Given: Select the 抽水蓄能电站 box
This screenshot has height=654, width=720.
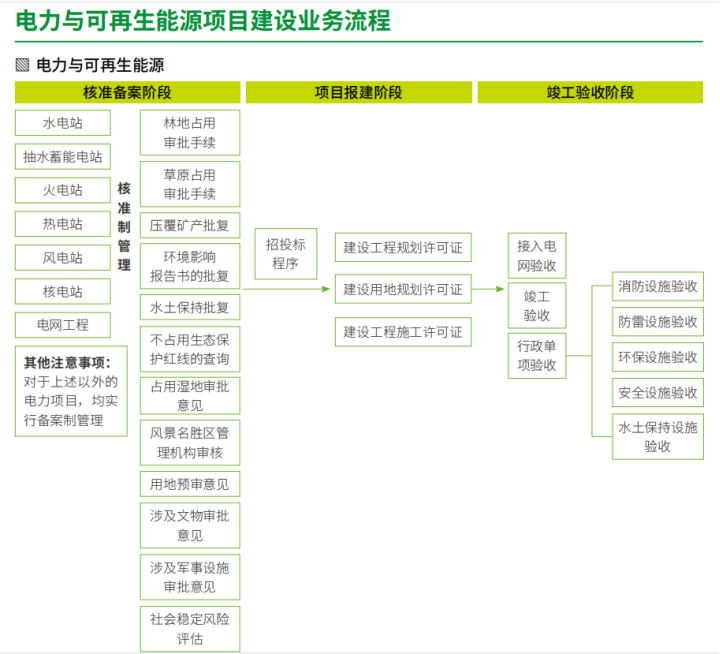Looking at the screenshot, I should [x=62, y=157].
